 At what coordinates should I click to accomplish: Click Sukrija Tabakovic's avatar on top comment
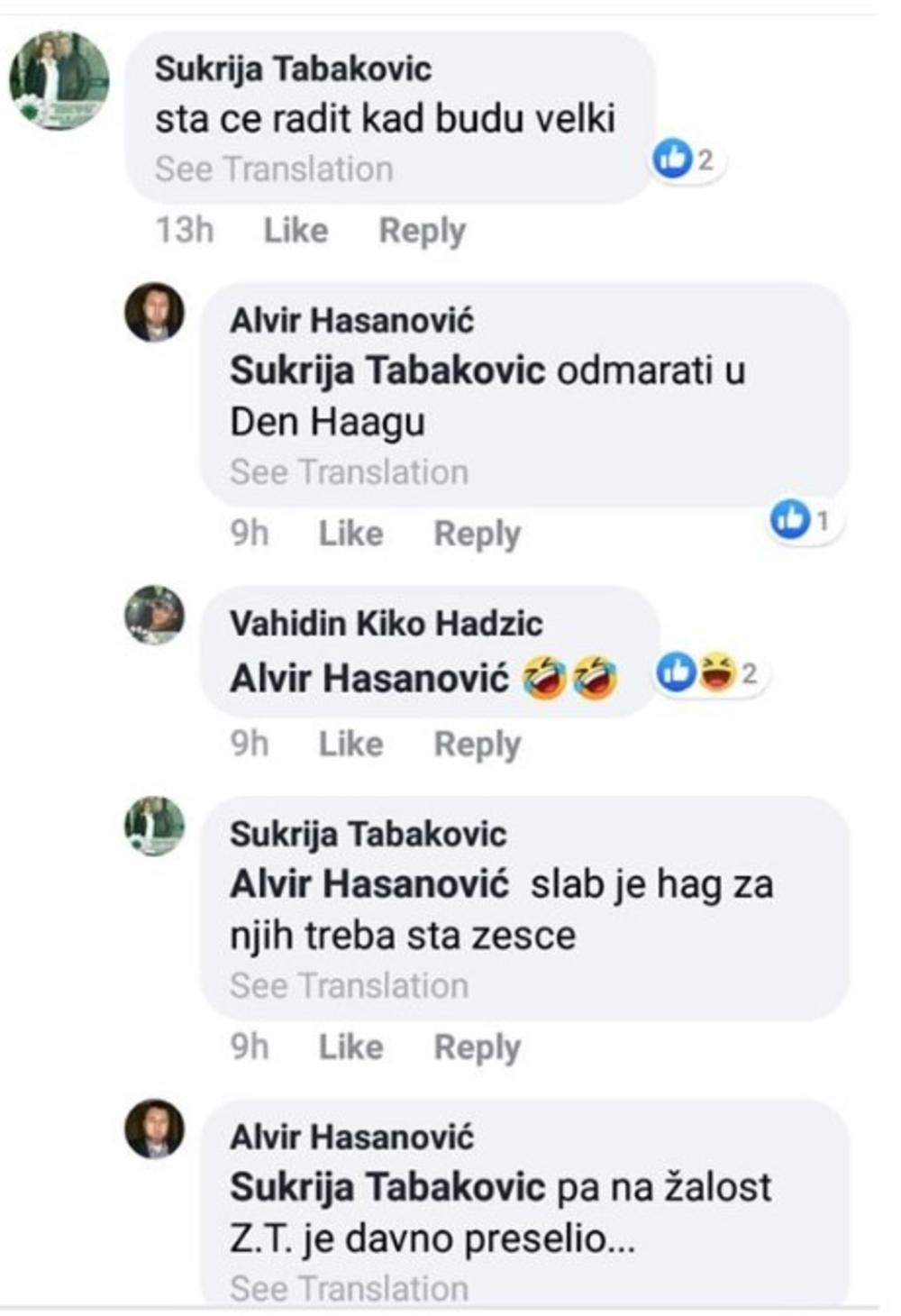point(59,79)
